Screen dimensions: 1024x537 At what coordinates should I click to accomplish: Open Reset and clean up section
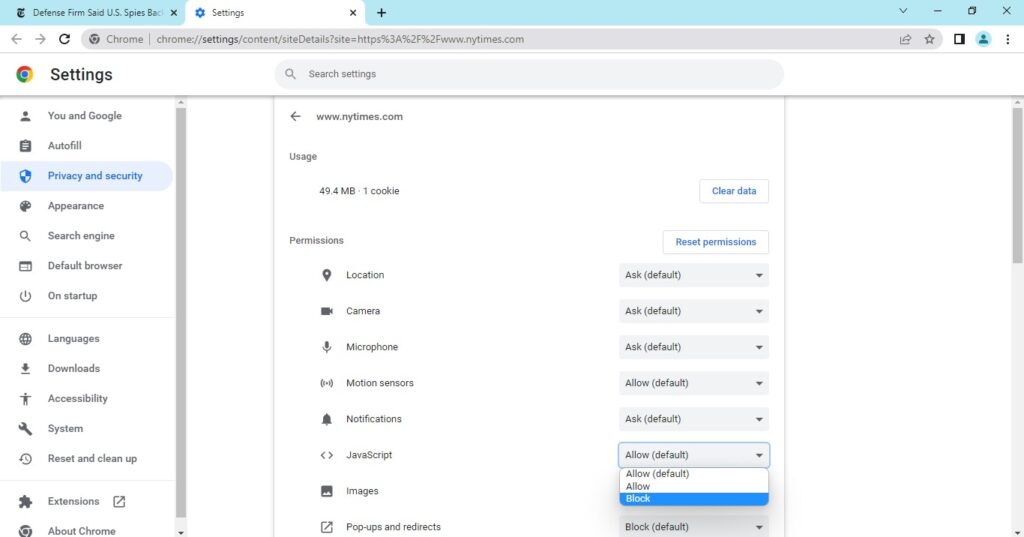pyautogui.click(x=92, y=459)
